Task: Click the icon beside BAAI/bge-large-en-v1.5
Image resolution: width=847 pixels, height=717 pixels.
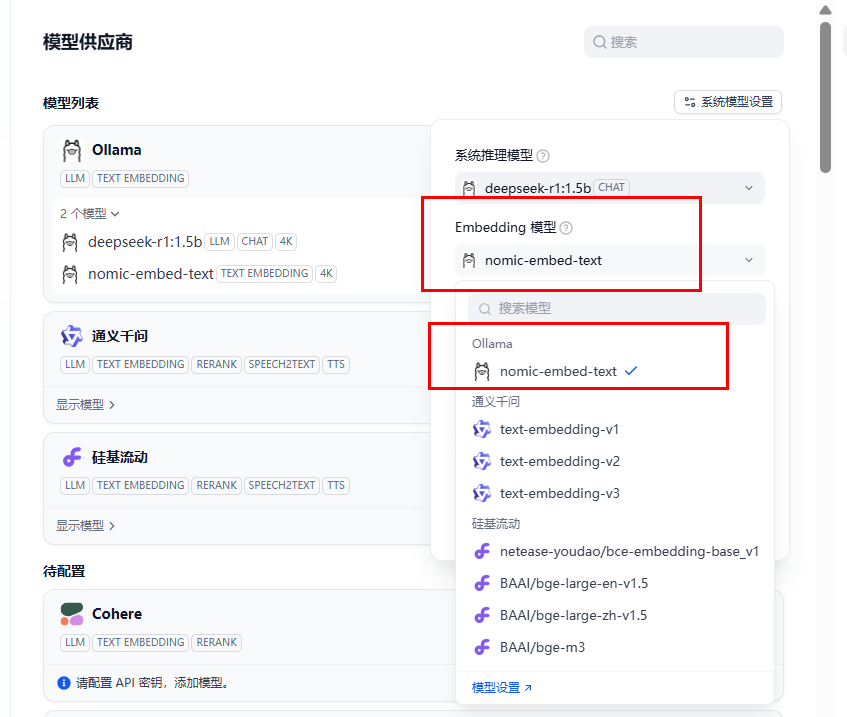Action: click(482, 583)
